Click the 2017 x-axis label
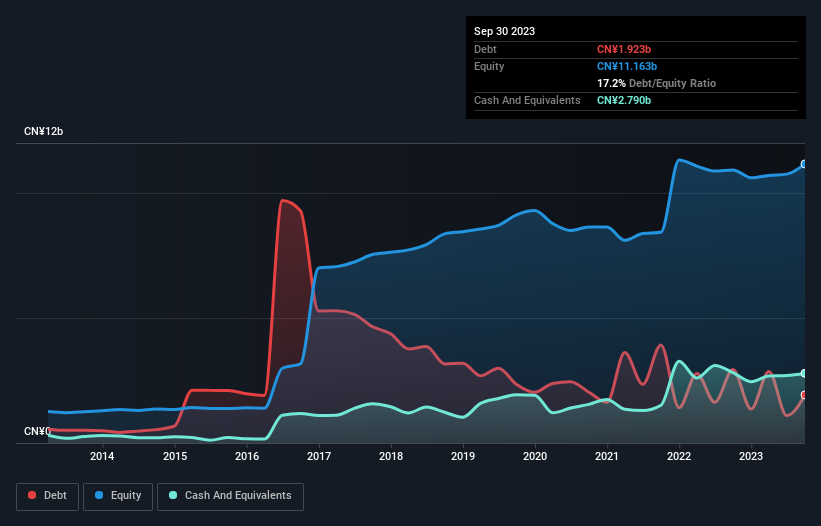Screen dimensions: 821x526 point(319,456)
